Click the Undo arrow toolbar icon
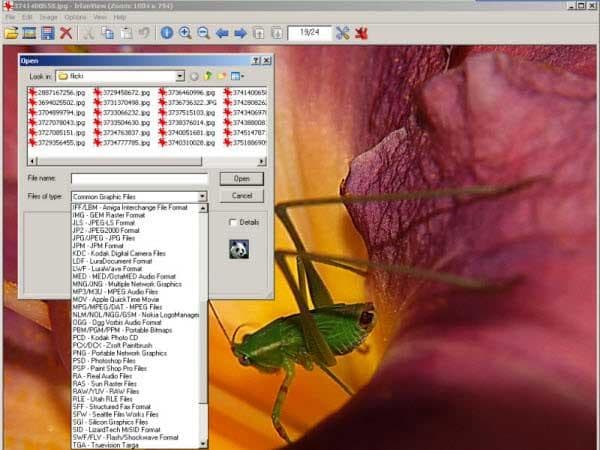 click(x=145, y=33)
